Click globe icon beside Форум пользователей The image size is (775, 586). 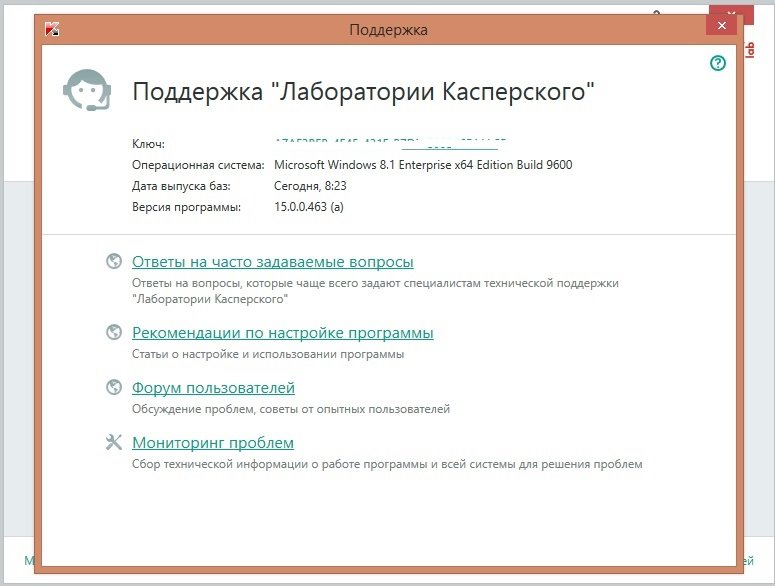tap(114, 388)
